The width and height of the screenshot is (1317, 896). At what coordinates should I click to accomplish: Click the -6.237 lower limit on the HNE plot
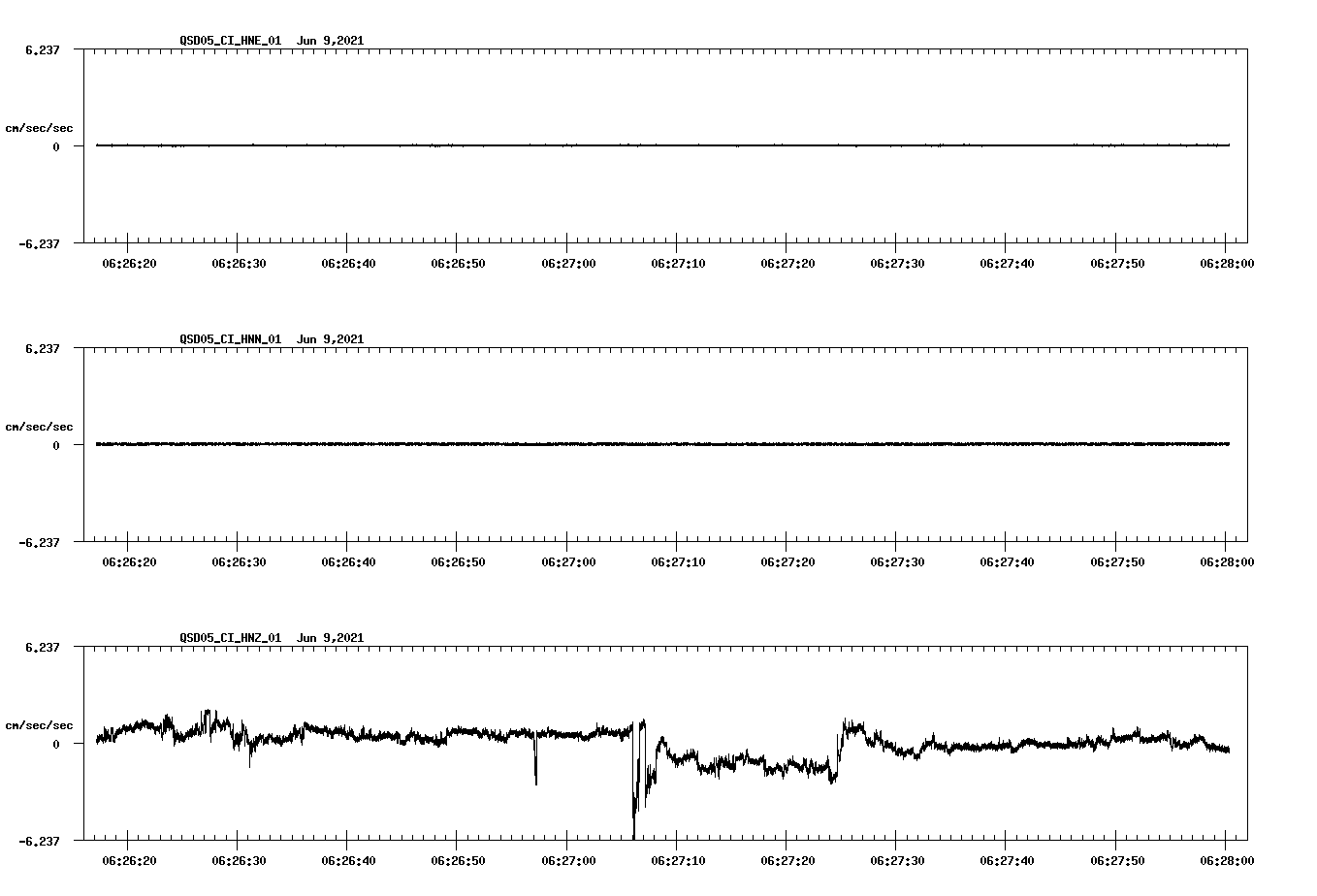click(x=39, y=243)
